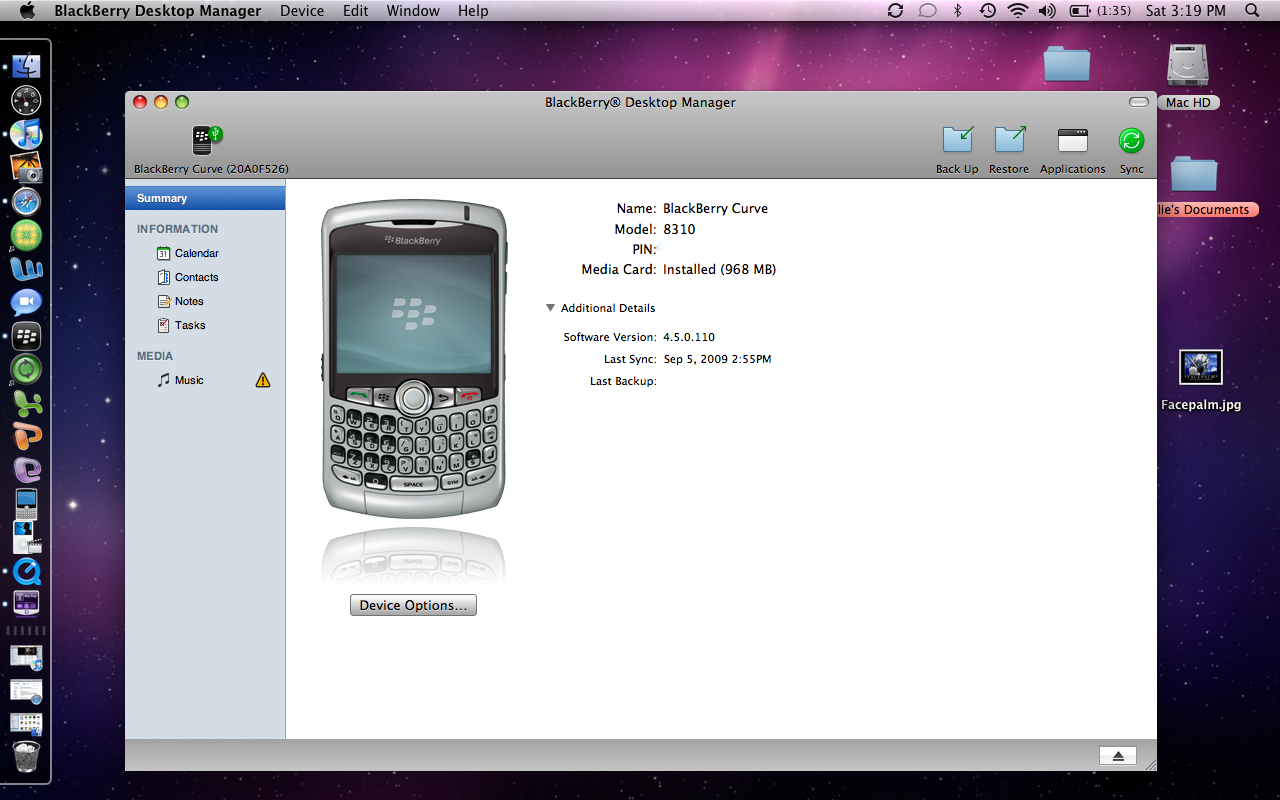
Task: Click the Device Options... button
Action: [x=413, y=605]
